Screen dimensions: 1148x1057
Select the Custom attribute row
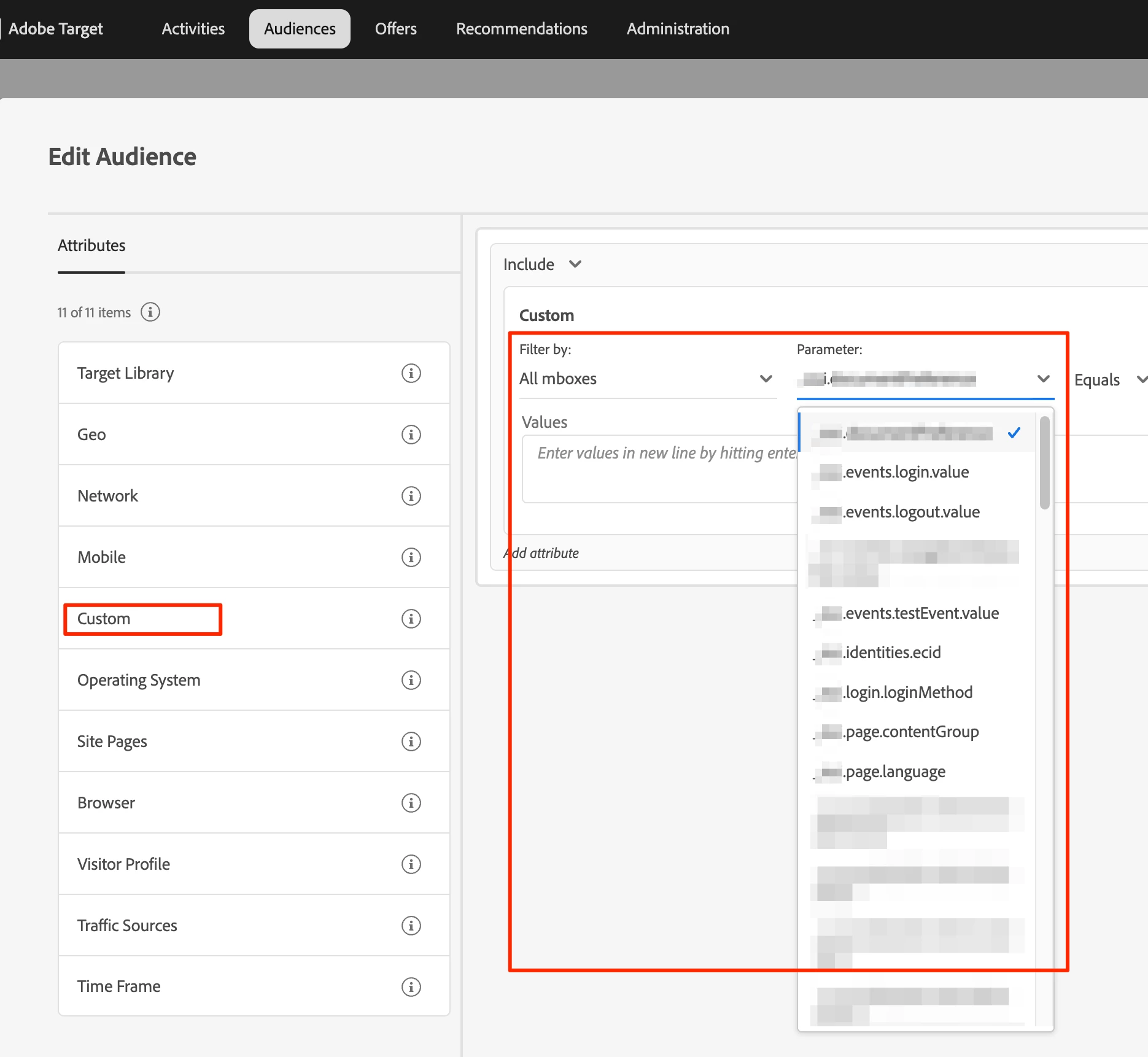(x=254, y=619)
